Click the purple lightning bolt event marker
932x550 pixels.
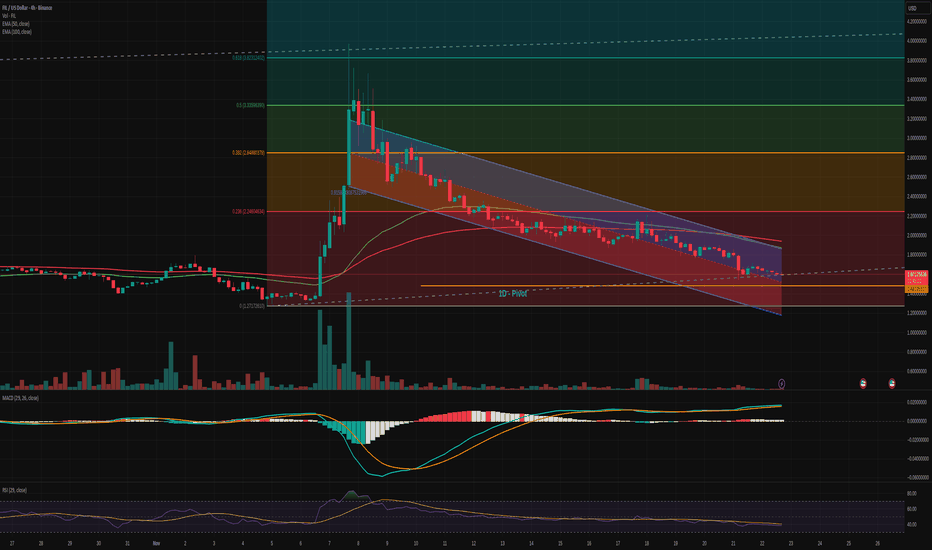click(x=781, y=383)
